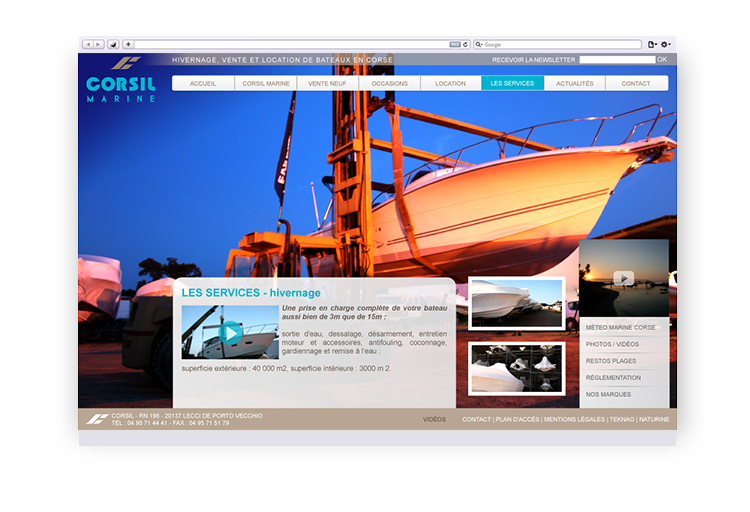Screen dimensions: 750x512
Task: Open Météo Marine Corse sidebar link
Action: coord(621,328)
